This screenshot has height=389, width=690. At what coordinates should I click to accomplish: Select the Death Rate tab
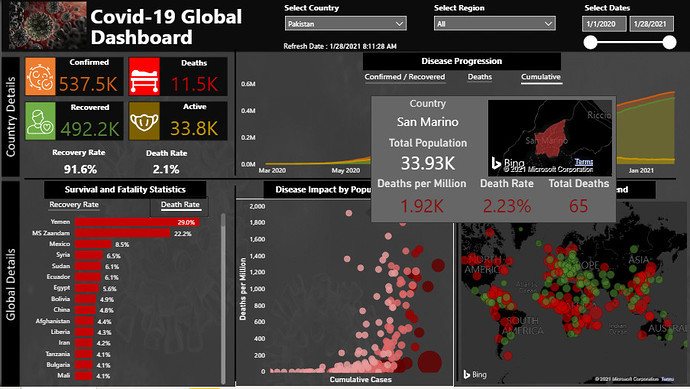(180, 205)
